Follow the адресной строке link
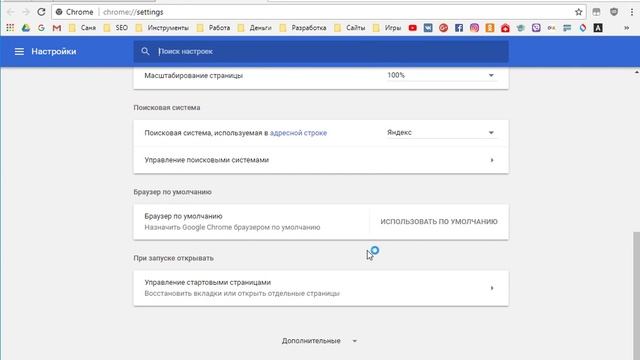 tap(298, 133)
